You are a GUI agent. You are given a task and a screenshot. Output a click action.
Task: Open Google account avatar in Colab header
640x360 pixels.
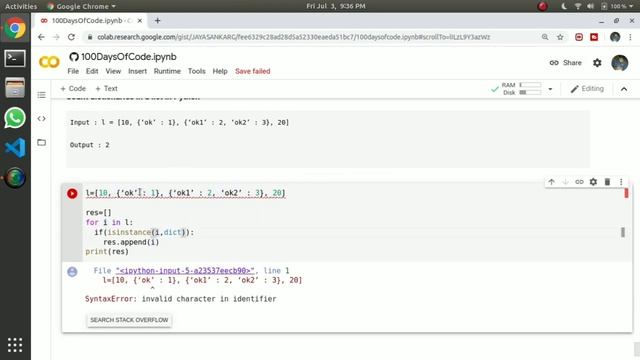coord(620,63)
